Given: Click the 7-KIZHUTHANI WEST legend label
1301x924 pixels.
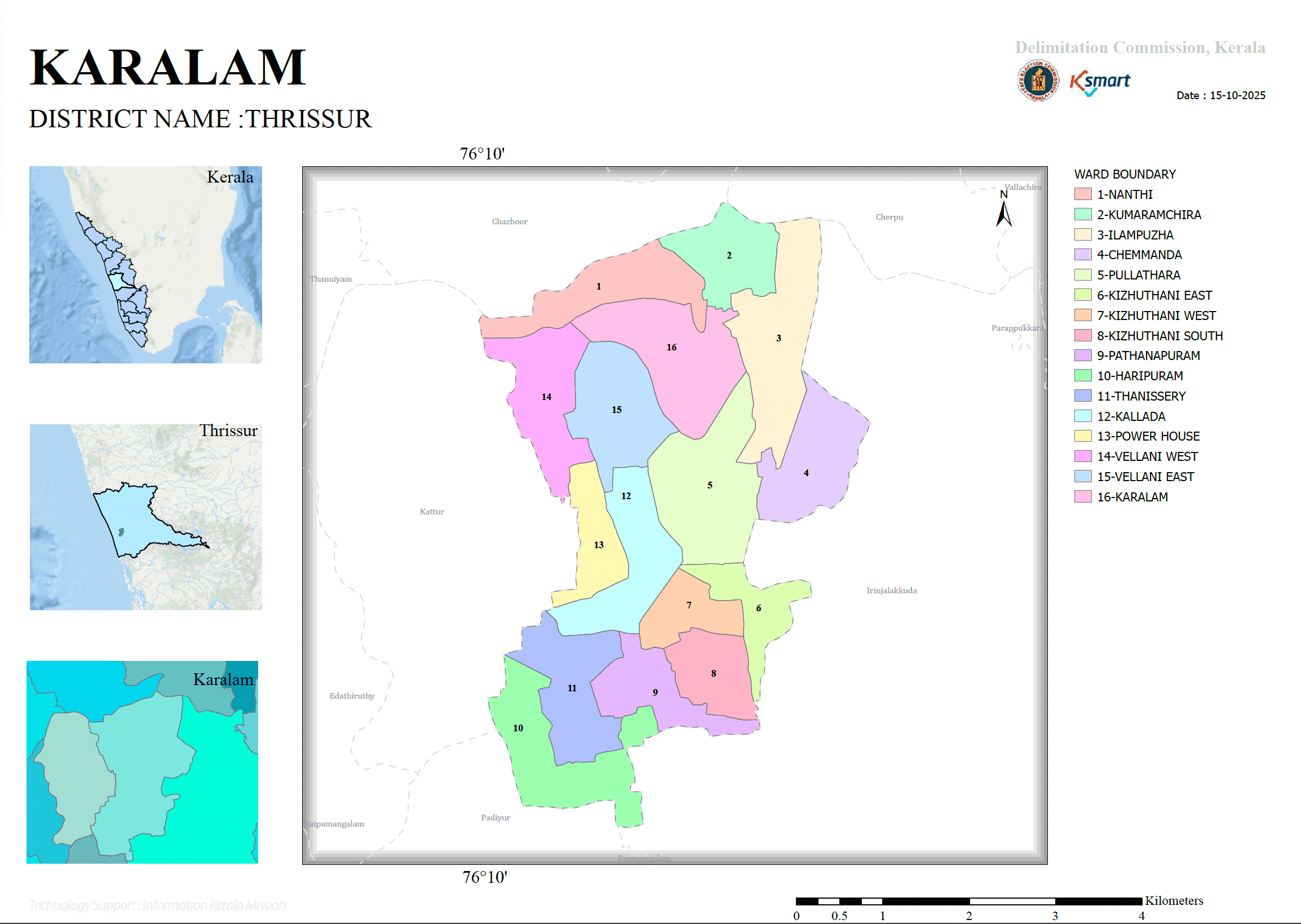Looking at the screenshot, I should click(1156, 316).
